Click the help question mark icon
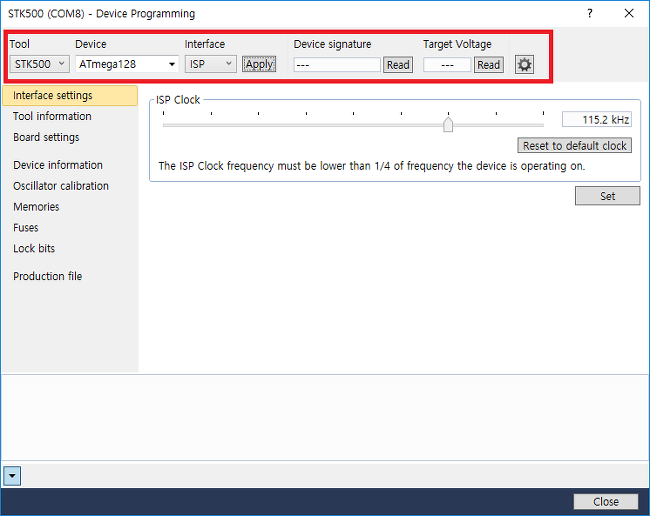The width and height of the screenshot is (650, 516). 589,14
